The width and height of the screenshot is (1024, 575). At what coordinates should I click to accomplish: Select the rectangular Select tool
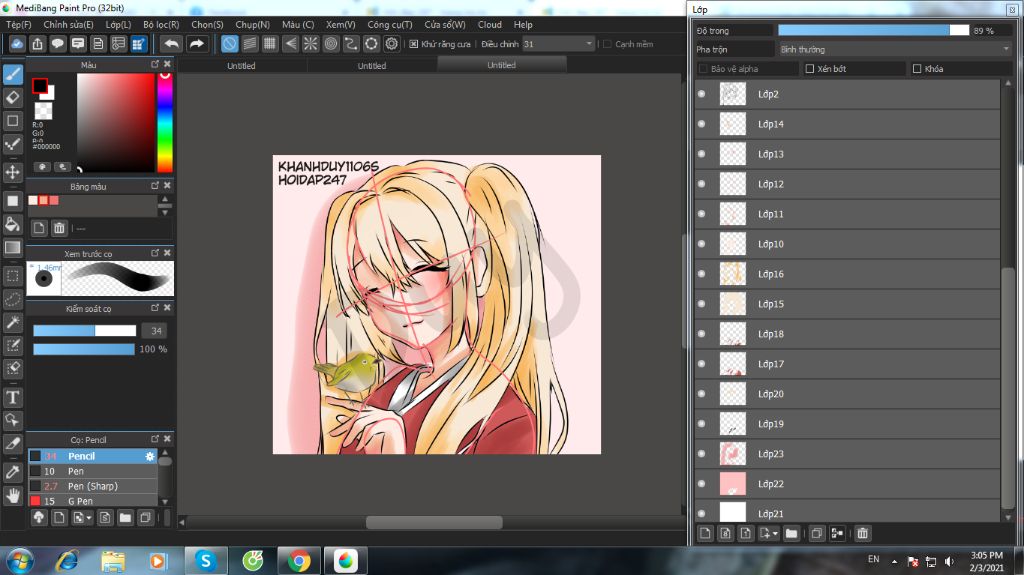tap(12, 276)
